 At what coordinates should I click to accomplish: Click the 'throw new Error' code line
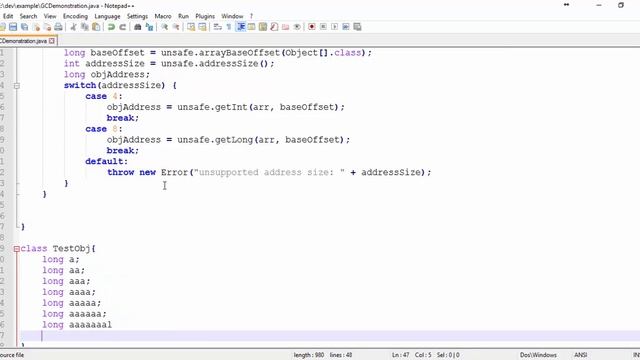(x=269, y=172)
